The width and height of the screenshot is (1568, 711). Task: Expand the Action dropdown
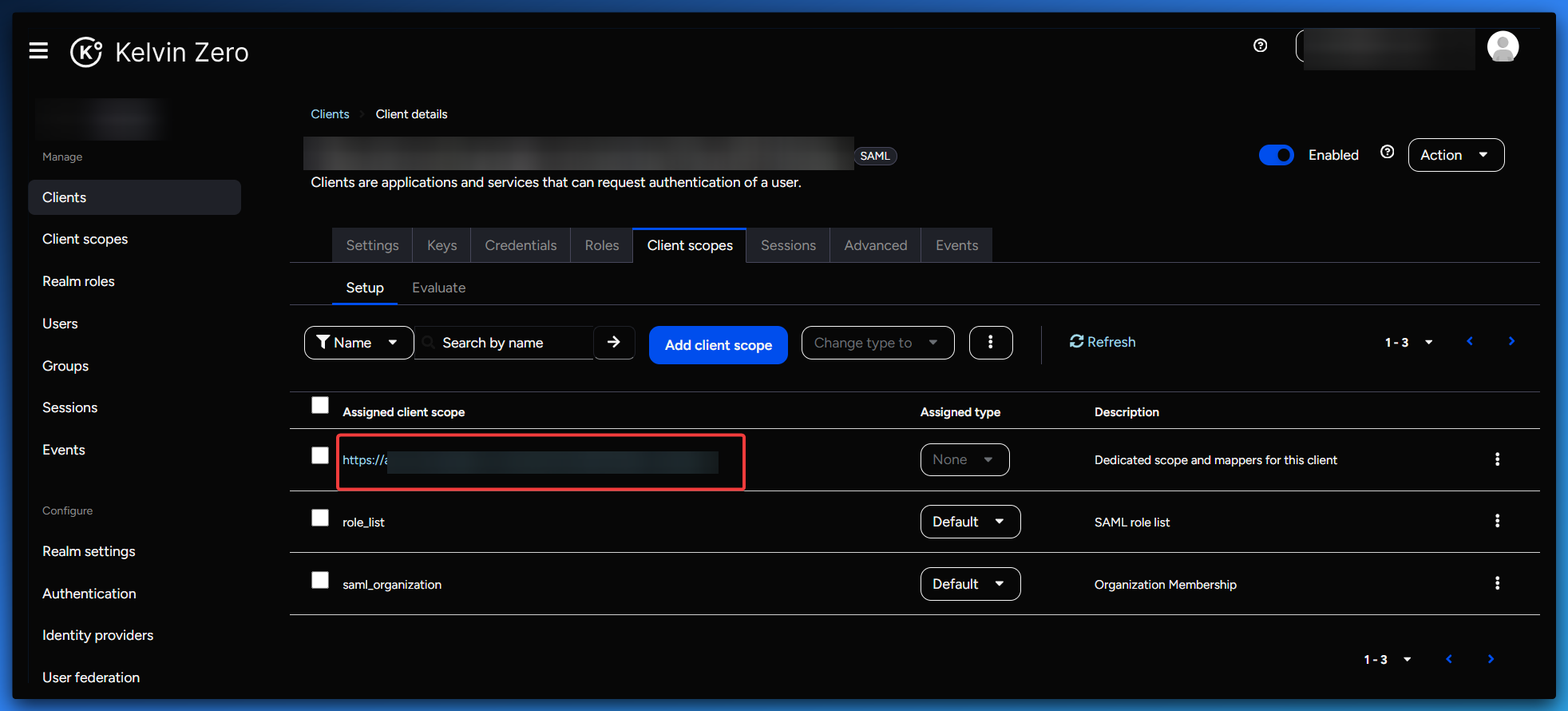(x=1455, y=155)
